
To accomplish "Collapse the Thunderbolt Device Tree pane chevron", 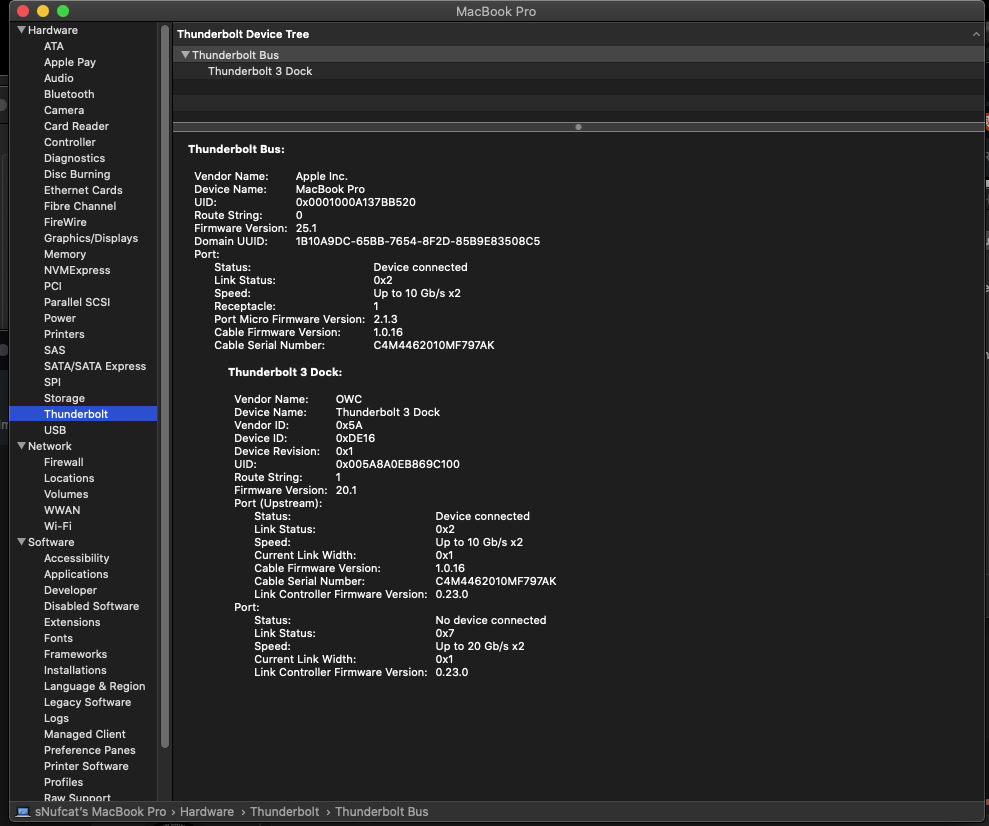I will point(975,33).
